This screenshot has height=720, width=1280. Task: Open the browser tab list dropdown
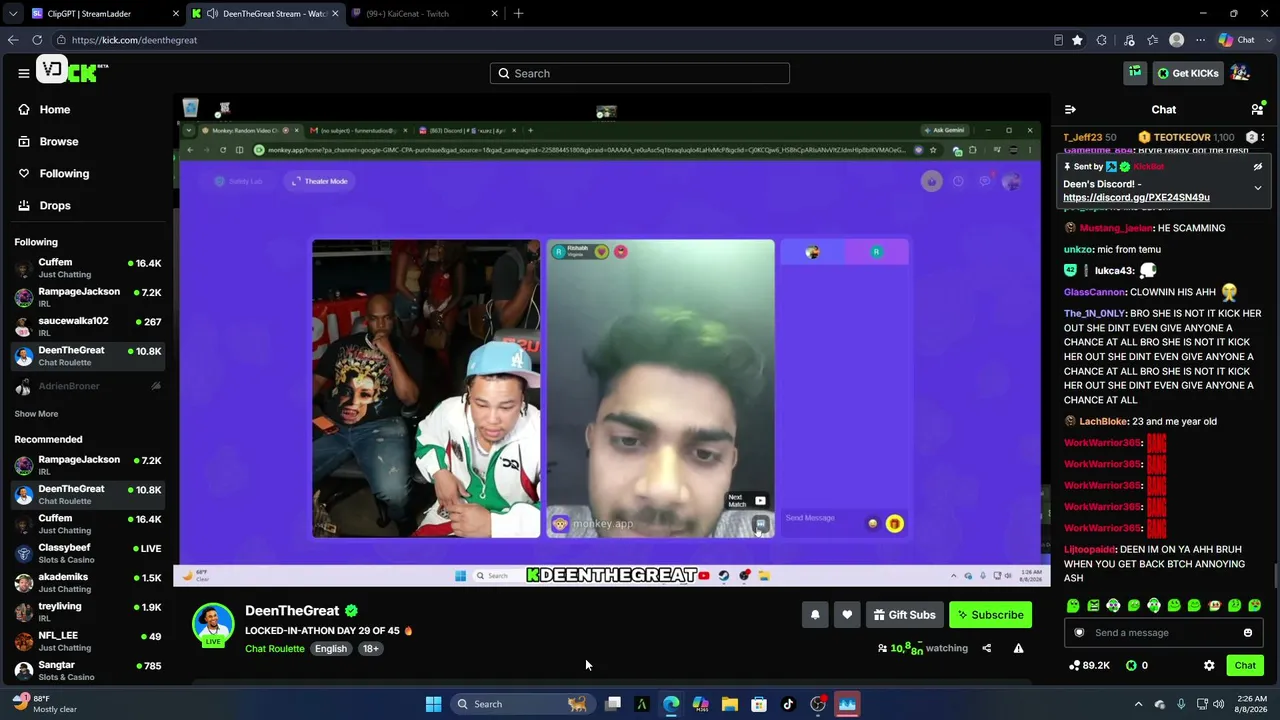click(x=13, y=14)
